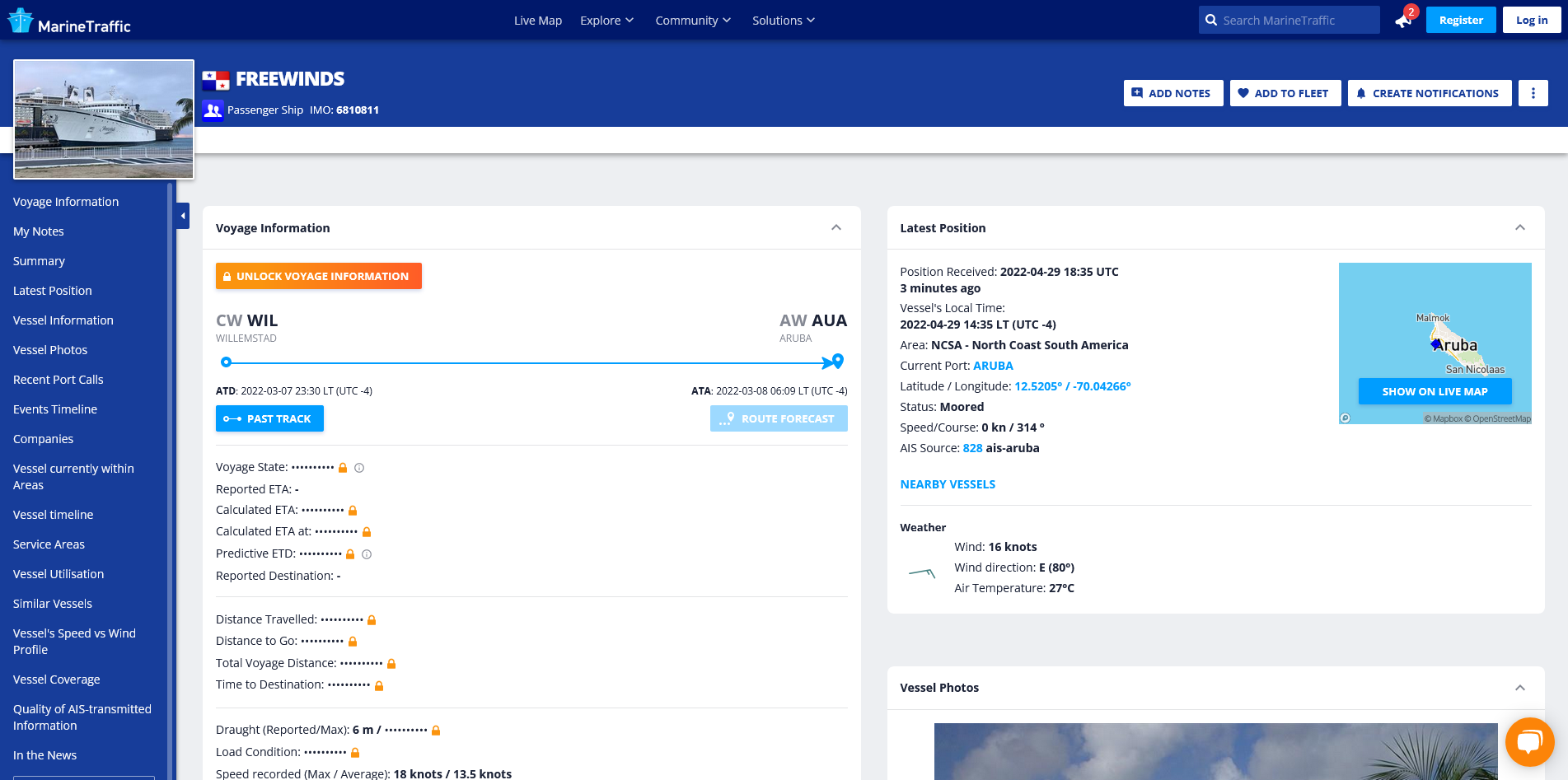This screenshot has height=780, width=1568.
Task: Select Companies in sidebar
Action: 44,439
